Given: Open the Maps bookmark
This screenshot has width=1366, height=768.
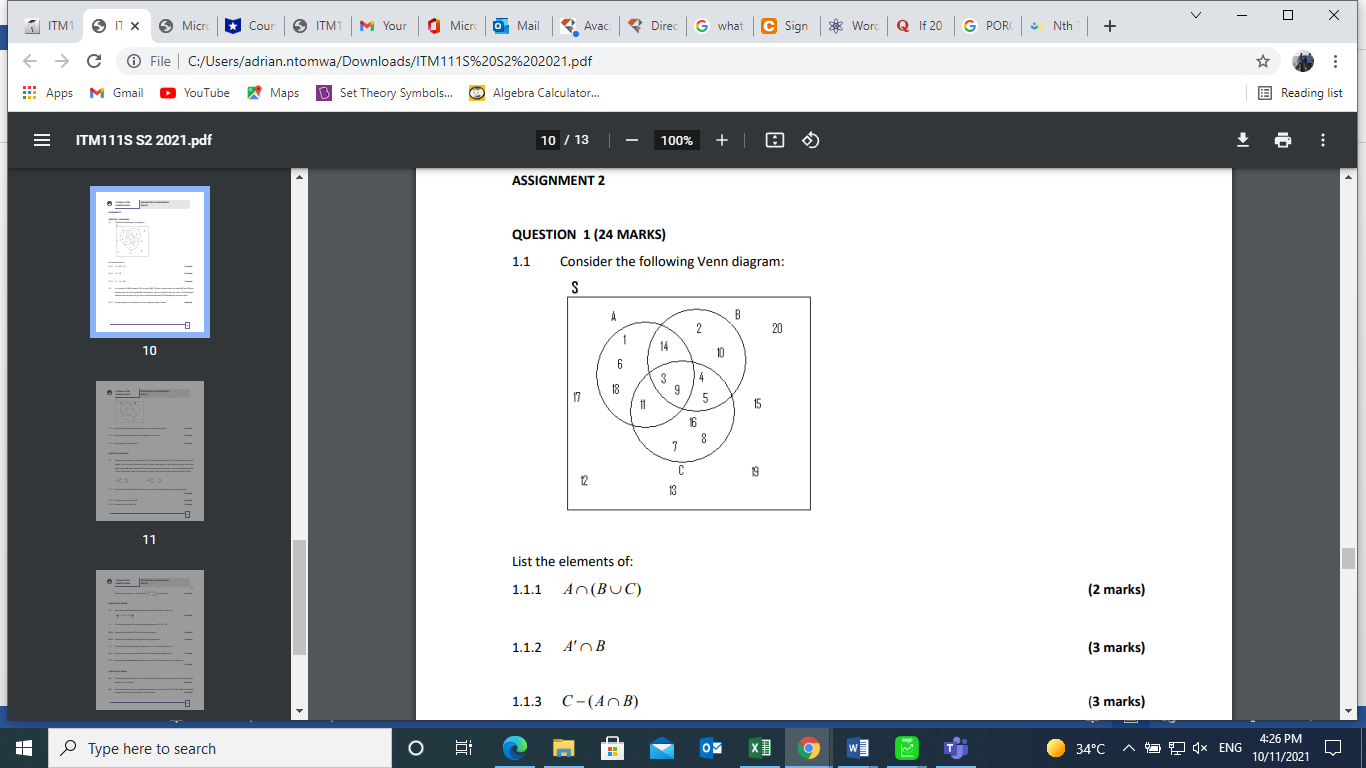Looking at the screenshot, I should tap(273, 93).
